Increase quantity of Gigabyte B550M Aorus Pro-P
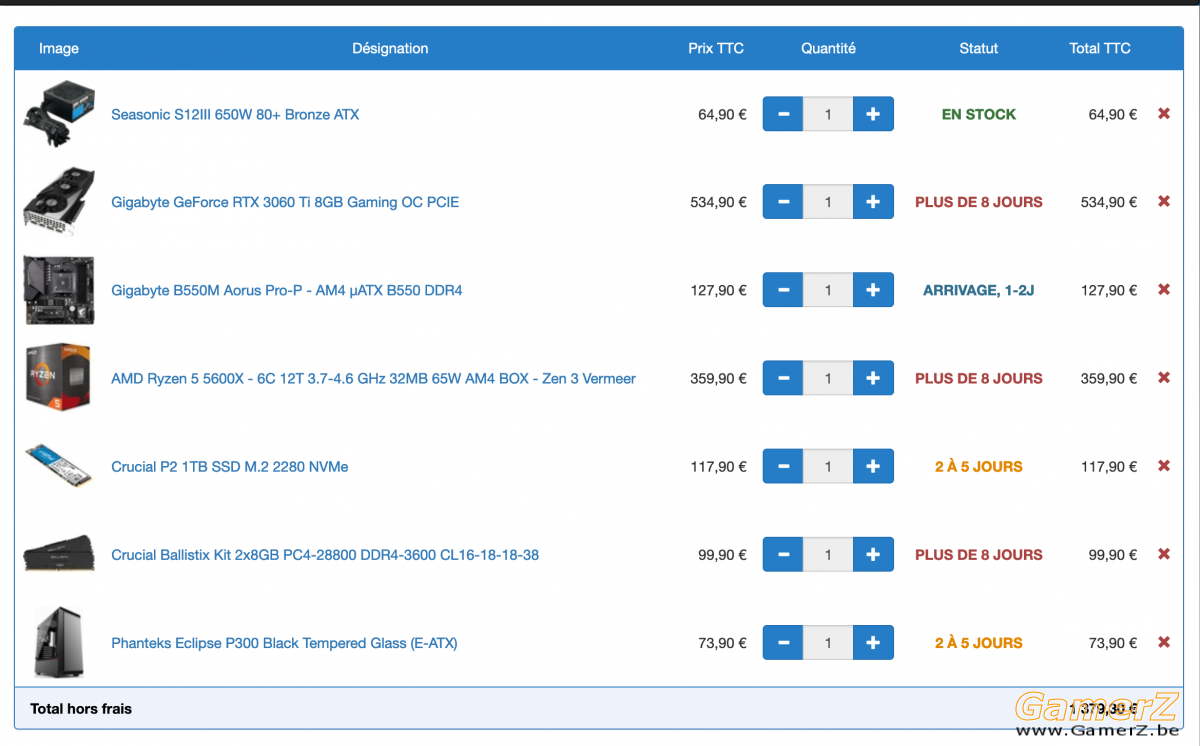The image size is (1200, 746). pos(873,290)
